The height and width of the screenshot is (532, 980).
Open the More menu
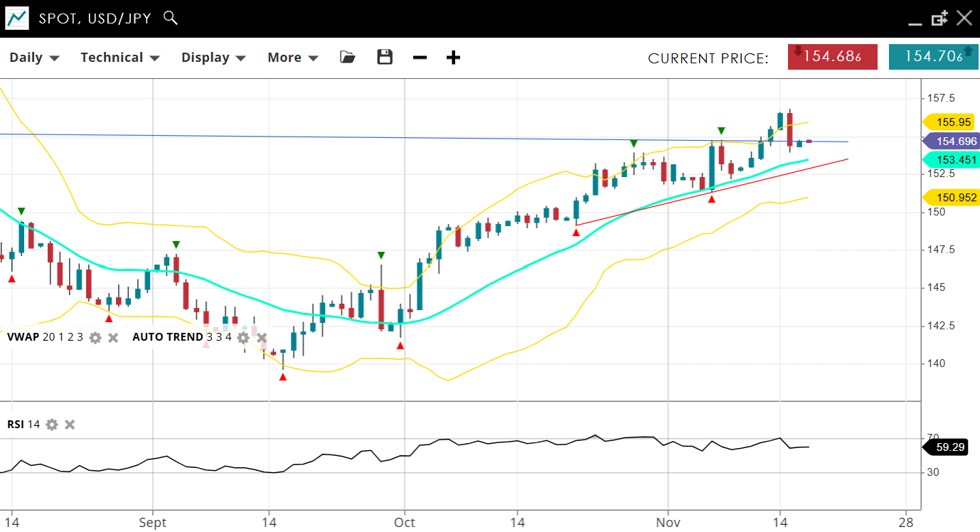292,57
